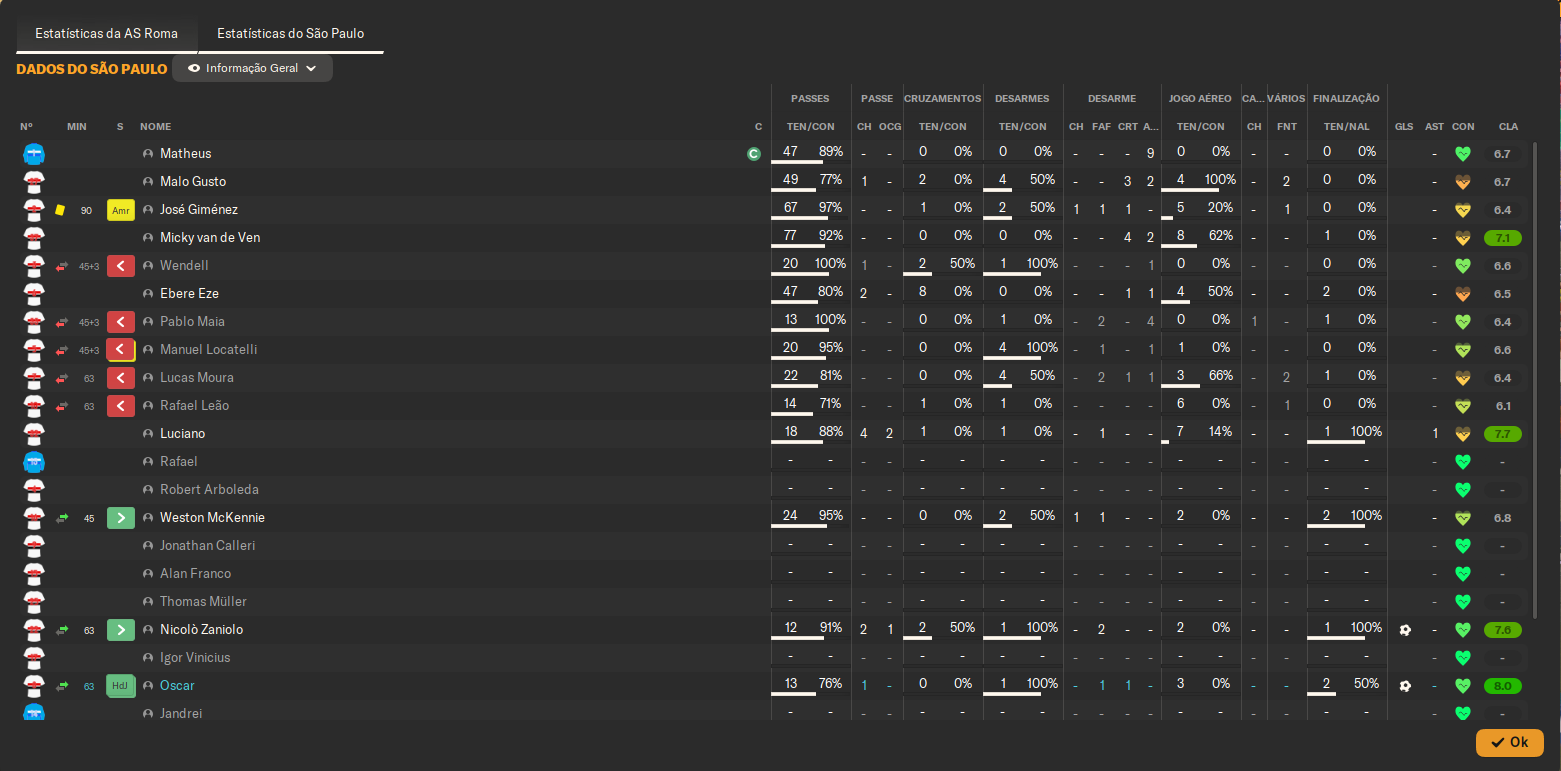The height and width of the screenshot is (771, 1561).
Task: Click the condition heart icon for Matheus
Action: (x=1463, y=154)
